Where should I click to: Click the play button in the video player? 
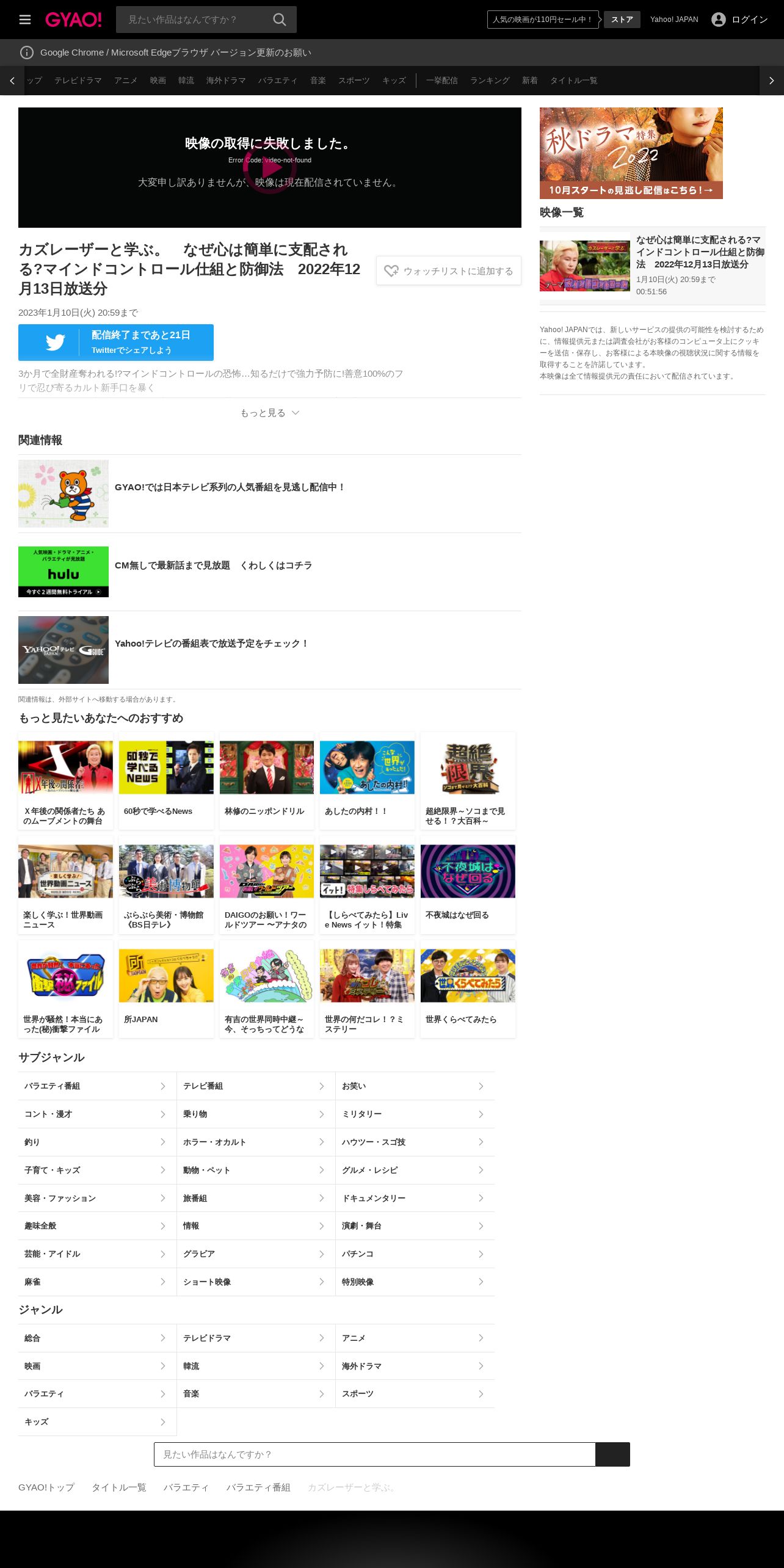click(269, 167)
